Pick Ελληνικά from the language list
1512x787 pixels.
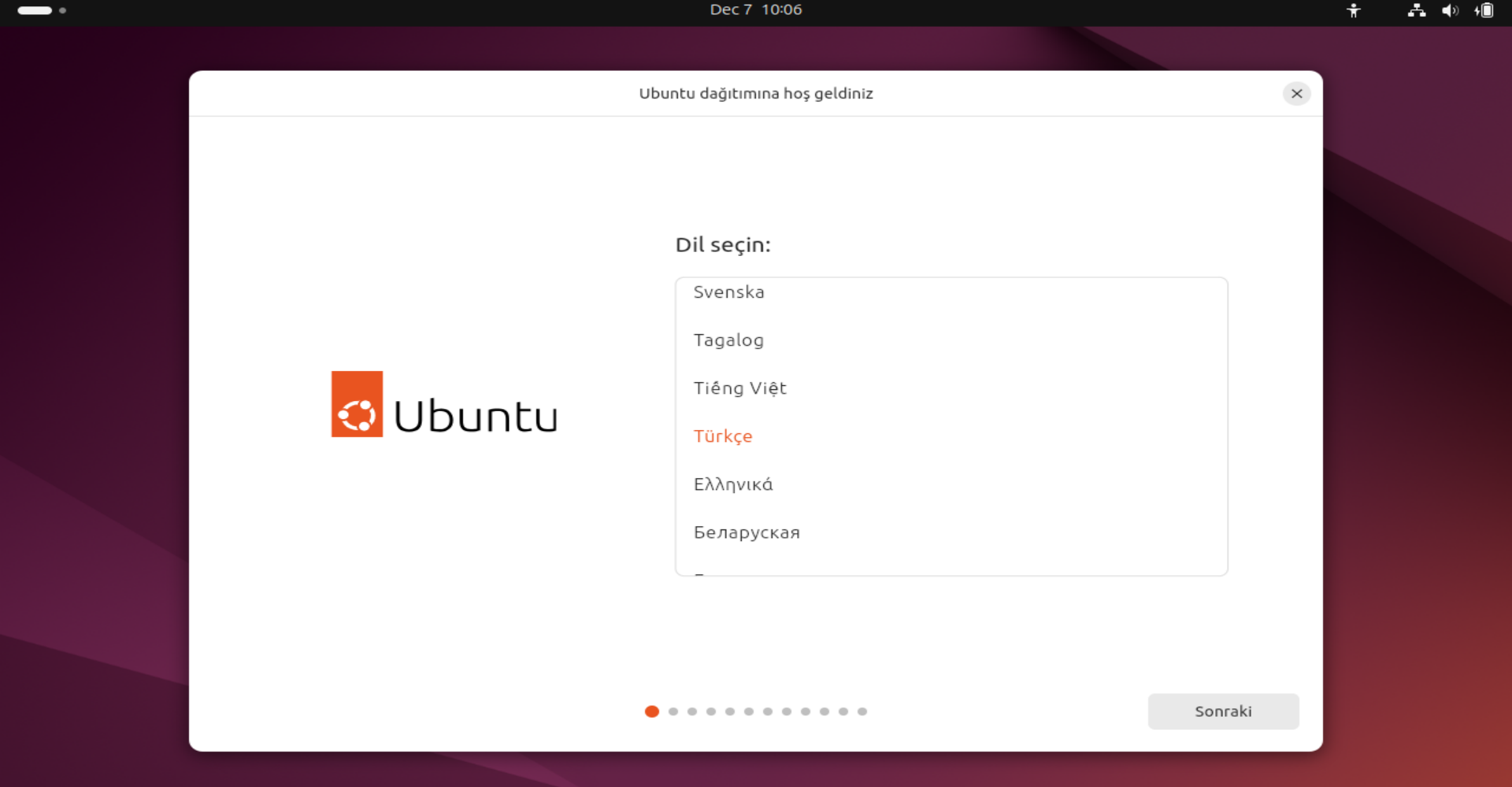(732, 484)
